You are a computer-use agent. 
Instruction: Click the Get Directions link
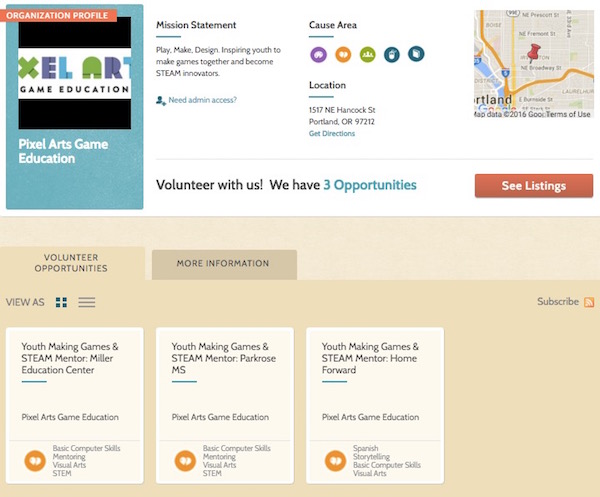point(332,134)
